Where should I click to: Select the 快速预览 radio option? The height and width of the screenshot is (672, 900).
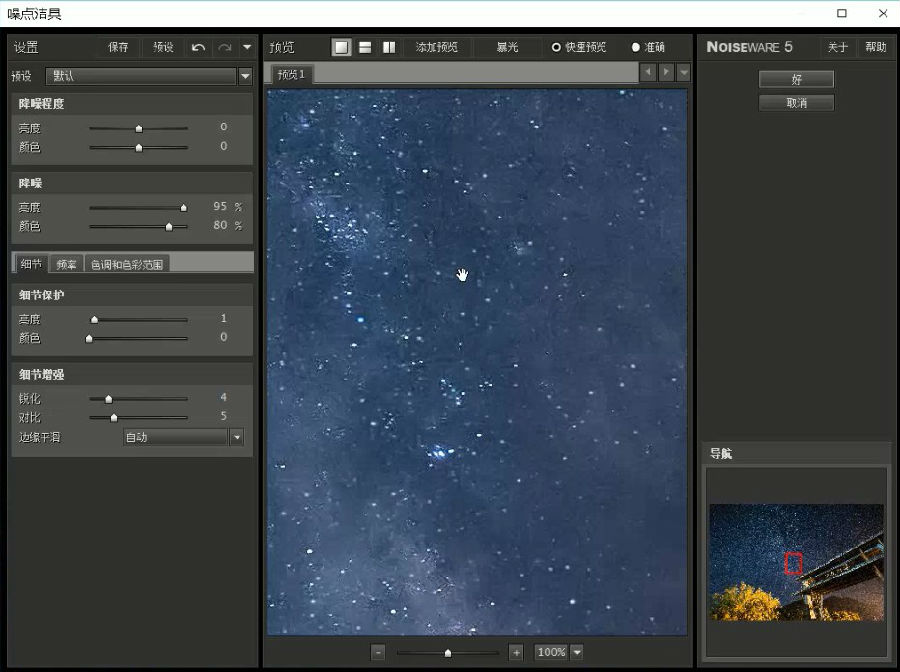coord(579,47)
